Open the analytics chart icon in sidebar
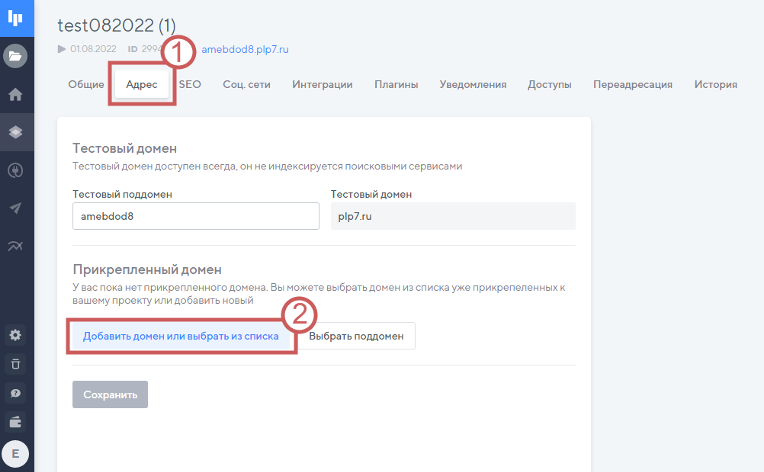This screenshot has width=764, height=472. [x=16, y=246]
